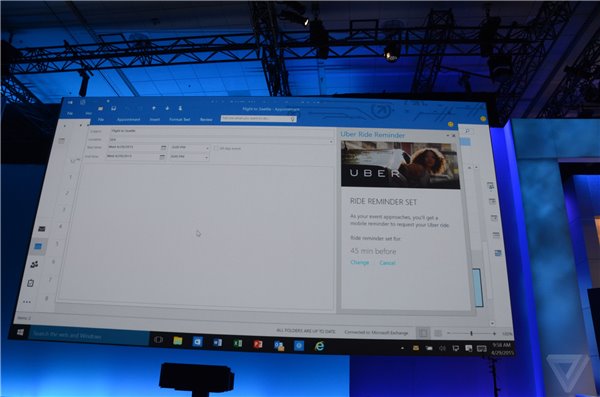
Task: Adjust the zoom slider in status bar
Action: pyautogui.click(x=471, y=333)
